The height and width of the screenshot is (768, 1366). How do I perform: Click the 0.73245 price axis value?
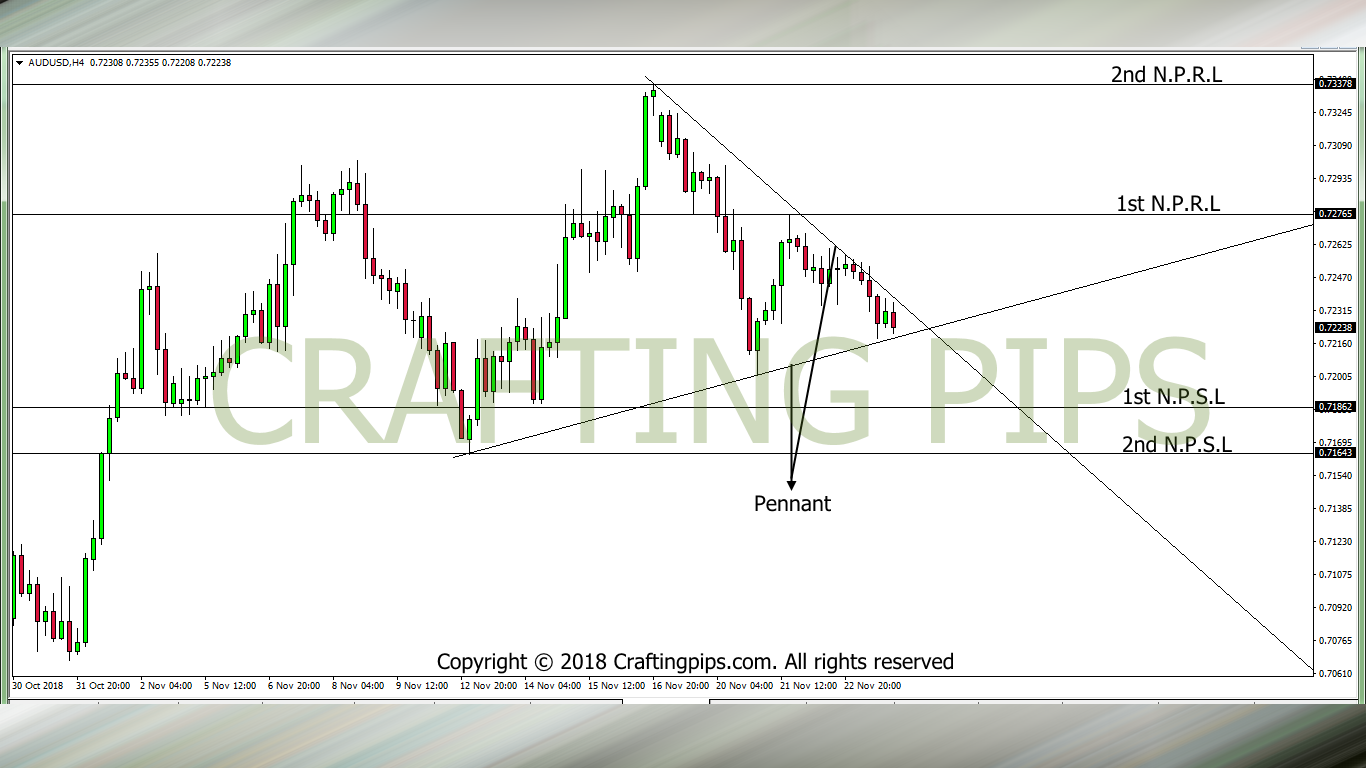[1337, 112]
